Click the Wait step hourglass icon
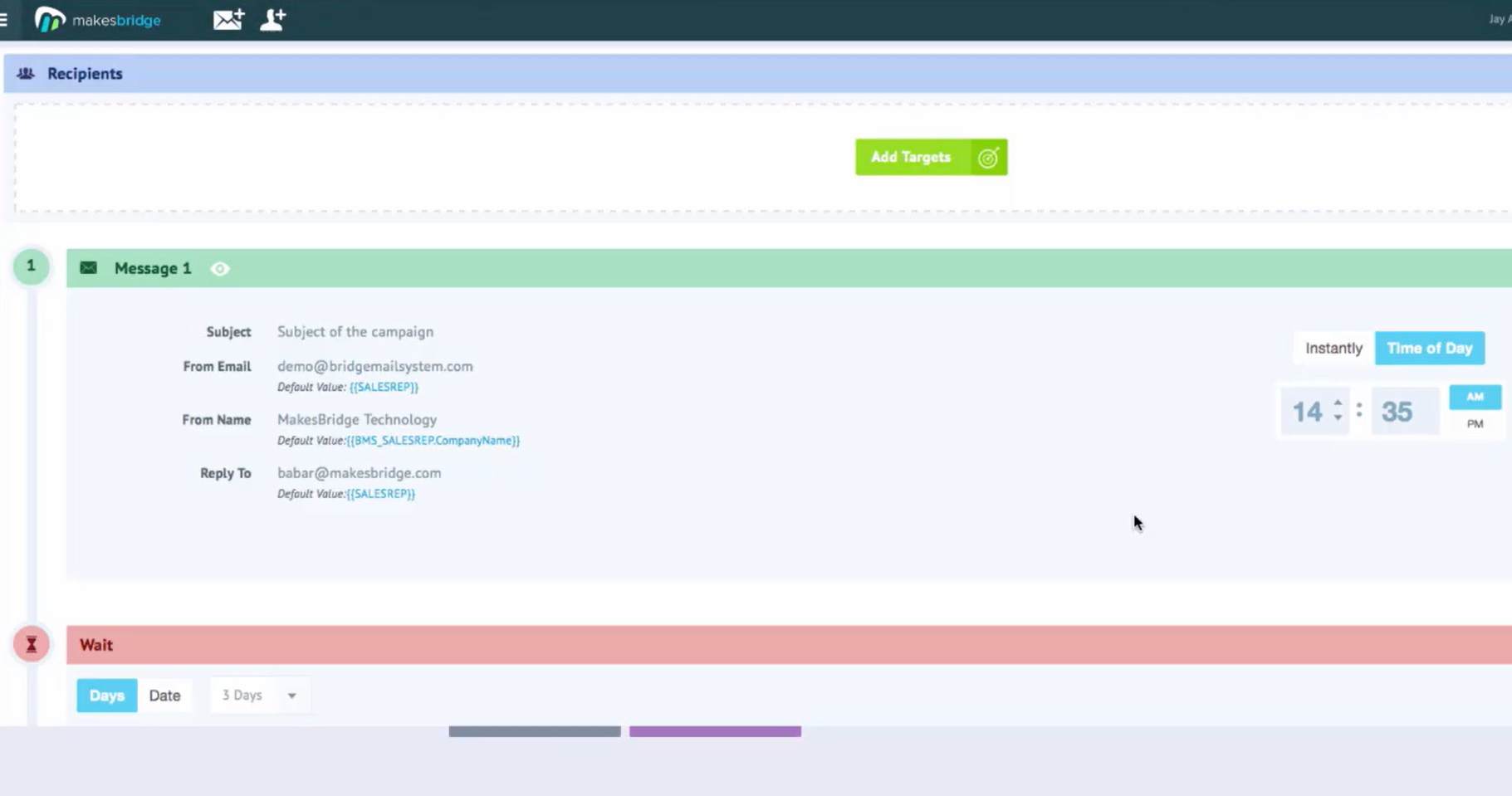Screen dimensions: 1512x796 pos(31,643)
